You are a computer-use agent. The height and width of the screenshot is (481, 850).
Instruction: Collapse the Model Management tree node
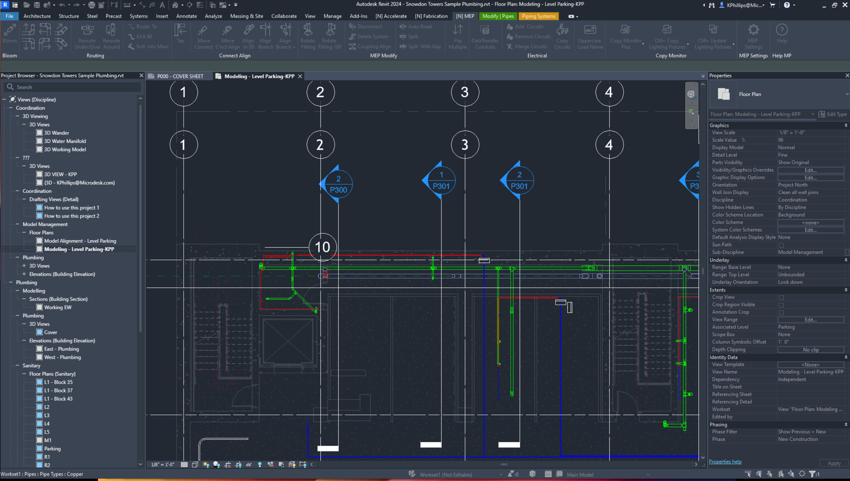tap(17, 224)
